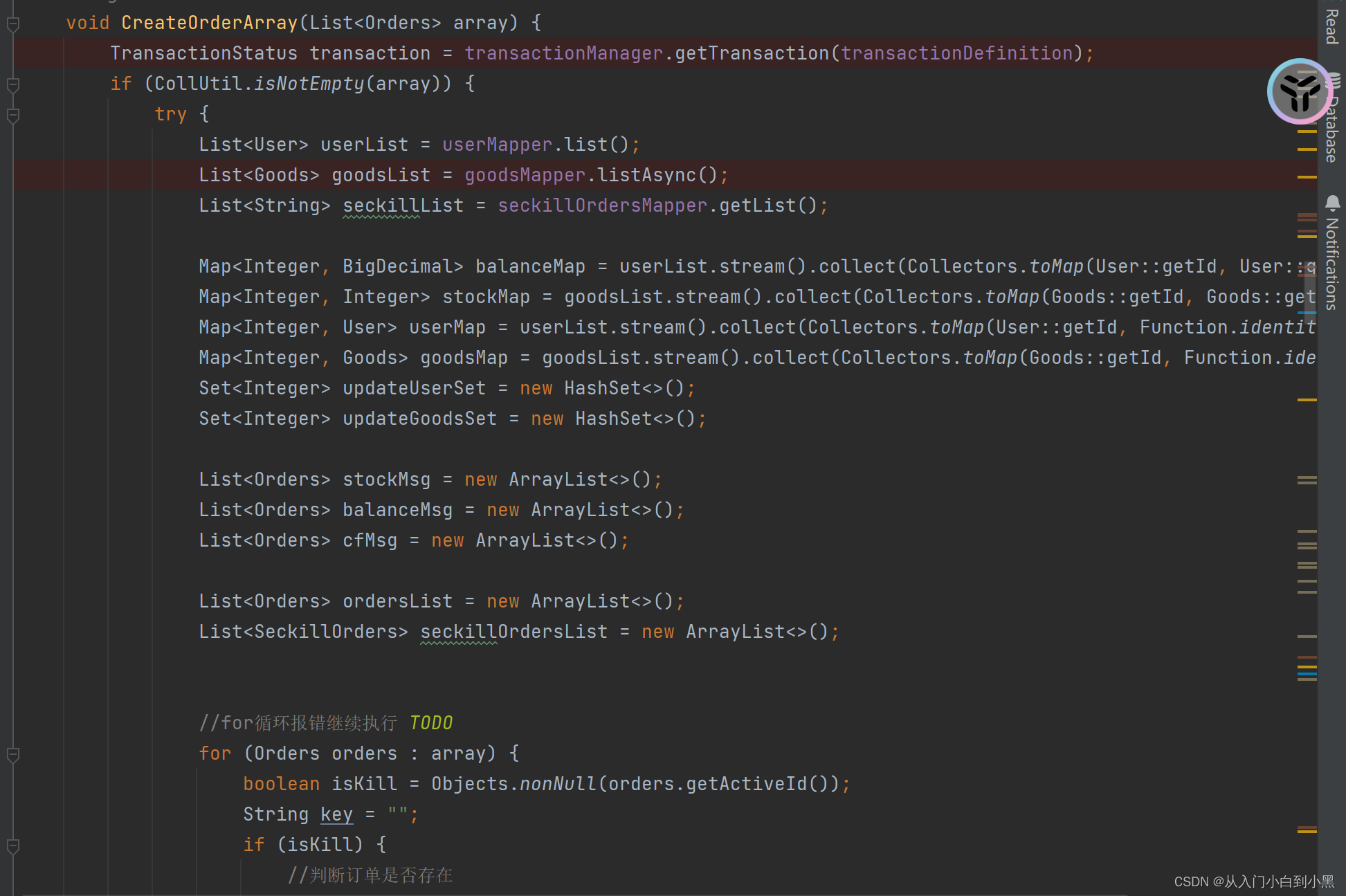1346x896 pixels.
Task: Click the CreateOrderArray method name
Action: [x=210, y=23]
